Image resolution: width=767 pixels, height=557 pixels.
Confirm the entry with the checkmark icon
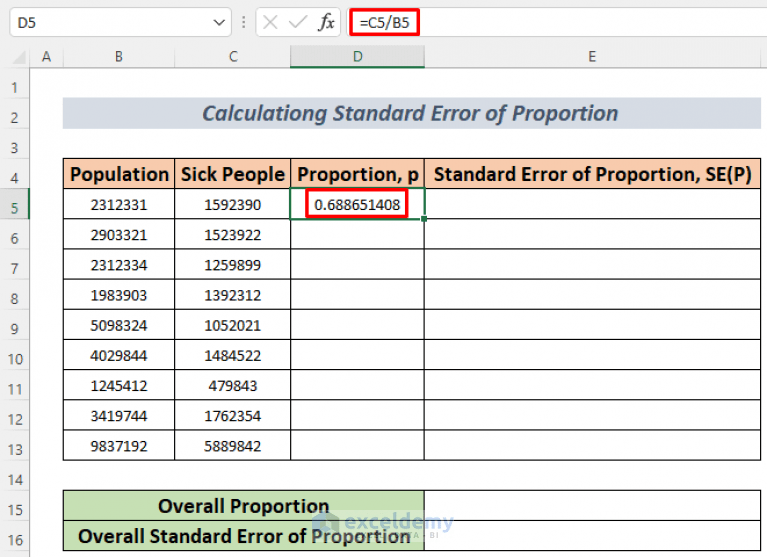click(297, 22)
